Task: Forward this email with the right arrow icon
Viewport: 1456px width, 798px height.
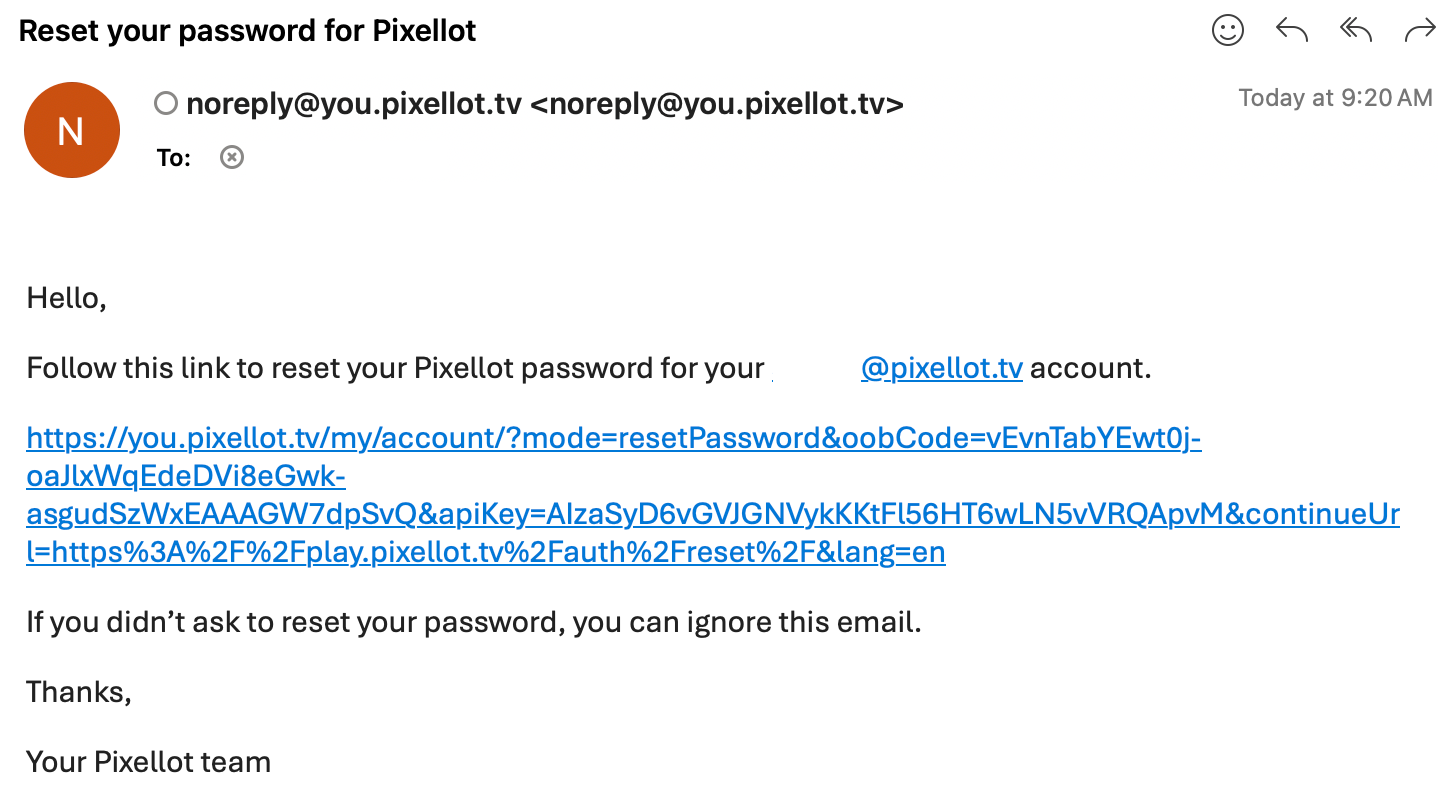Action: point(1420,31)
